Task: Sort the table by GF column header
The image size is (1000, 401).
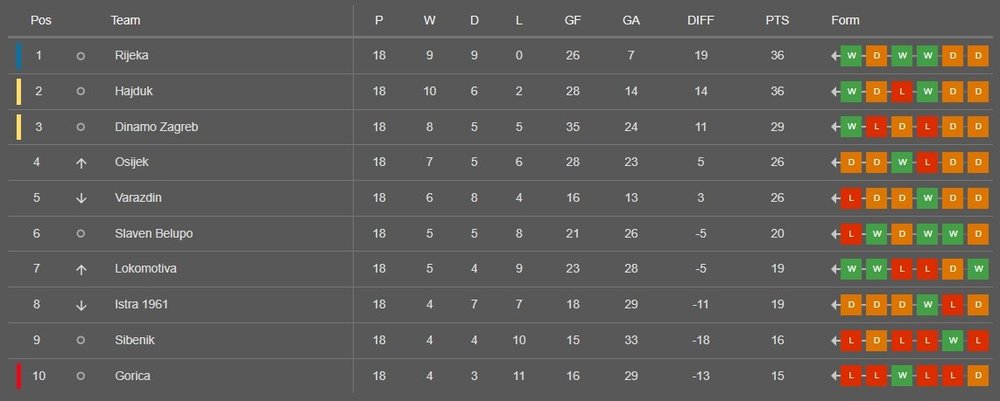Action: click(x=572, y=21)
